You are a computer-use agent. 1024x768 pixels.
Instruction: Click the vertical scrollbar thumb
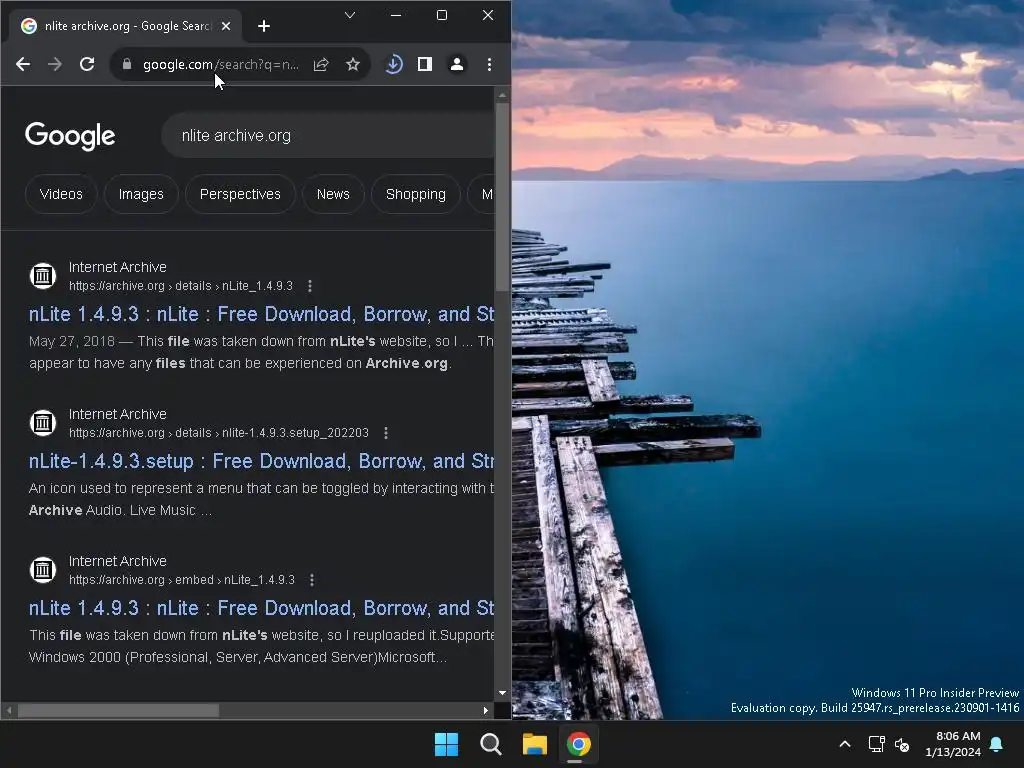tap(502, 197)
